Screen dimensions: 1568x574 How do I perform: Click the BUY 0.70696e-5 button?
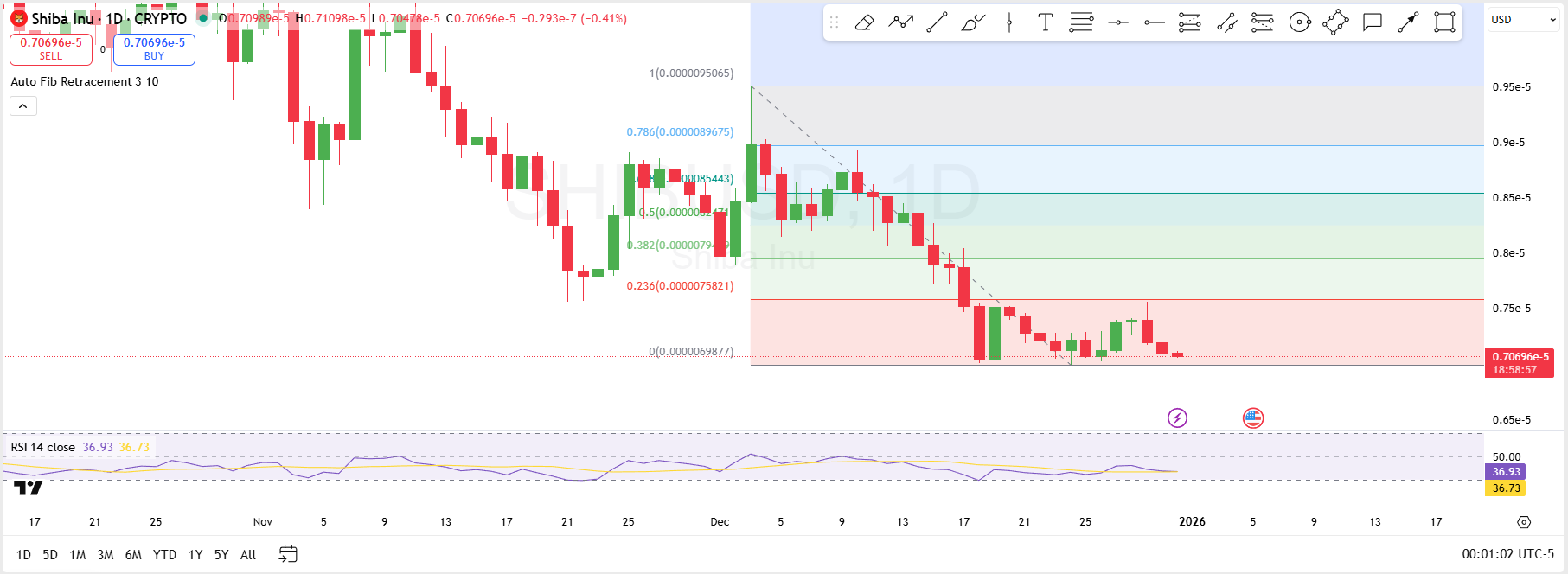[x=154, y=49]
